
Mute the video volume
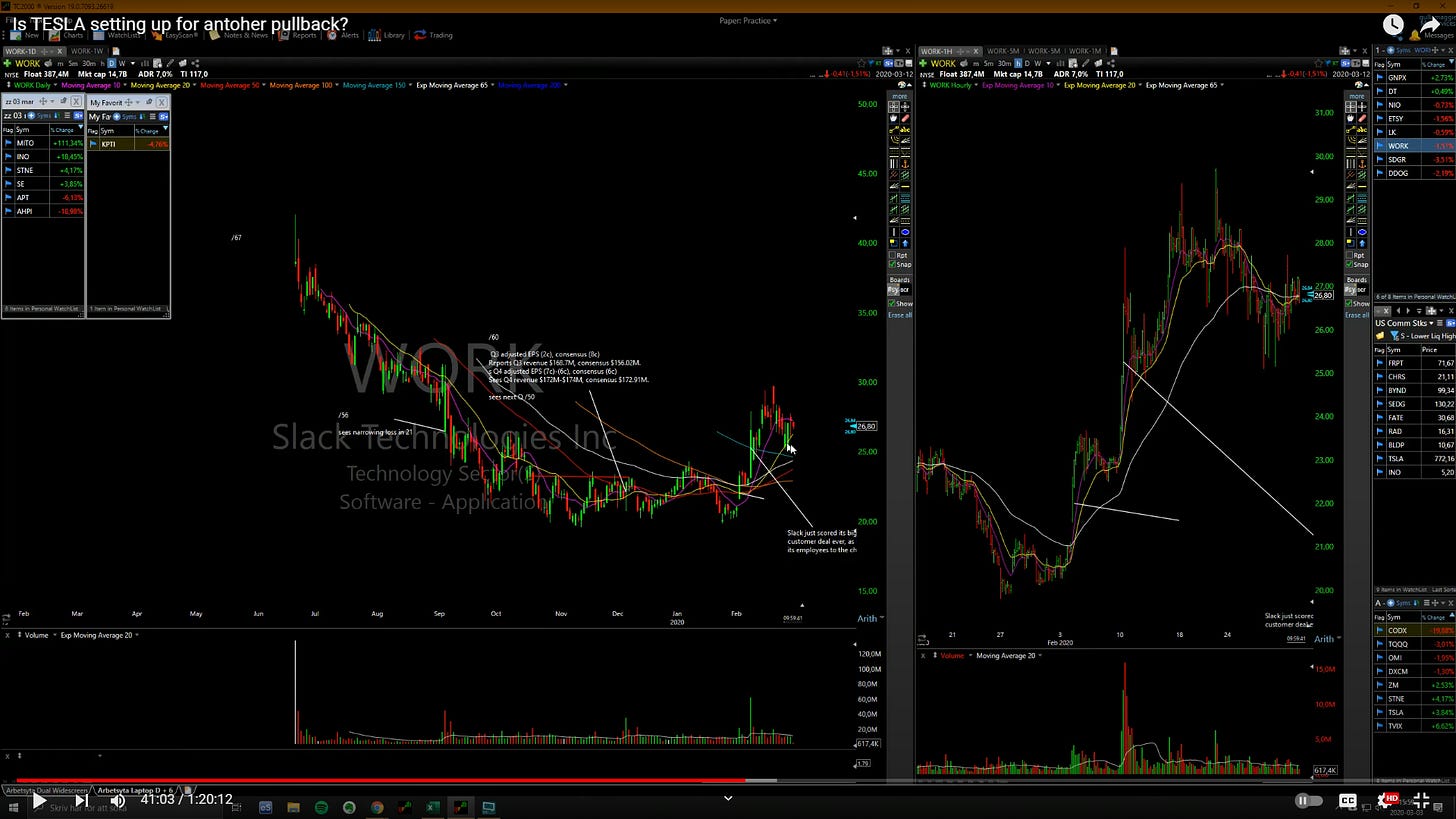click(x=117, y=800)
